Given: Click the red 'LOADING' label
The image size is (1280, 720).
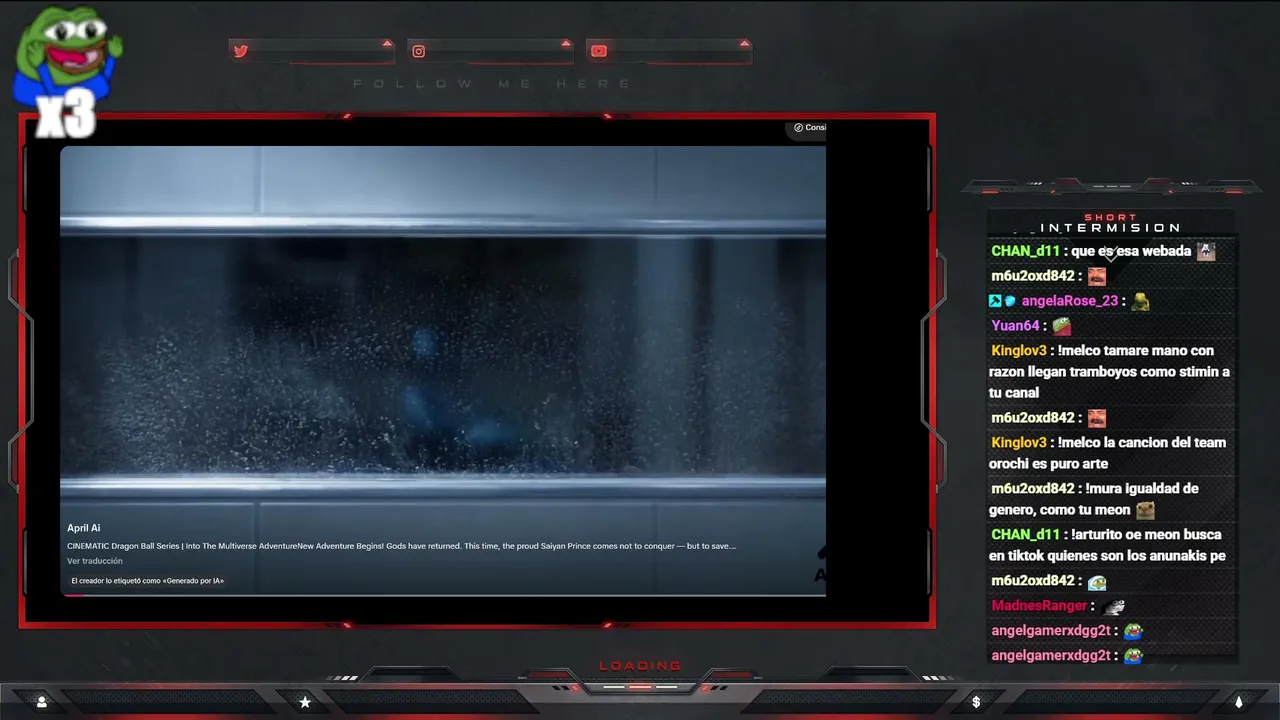Looking at the screenshot, I should click(x=640, y=665).
